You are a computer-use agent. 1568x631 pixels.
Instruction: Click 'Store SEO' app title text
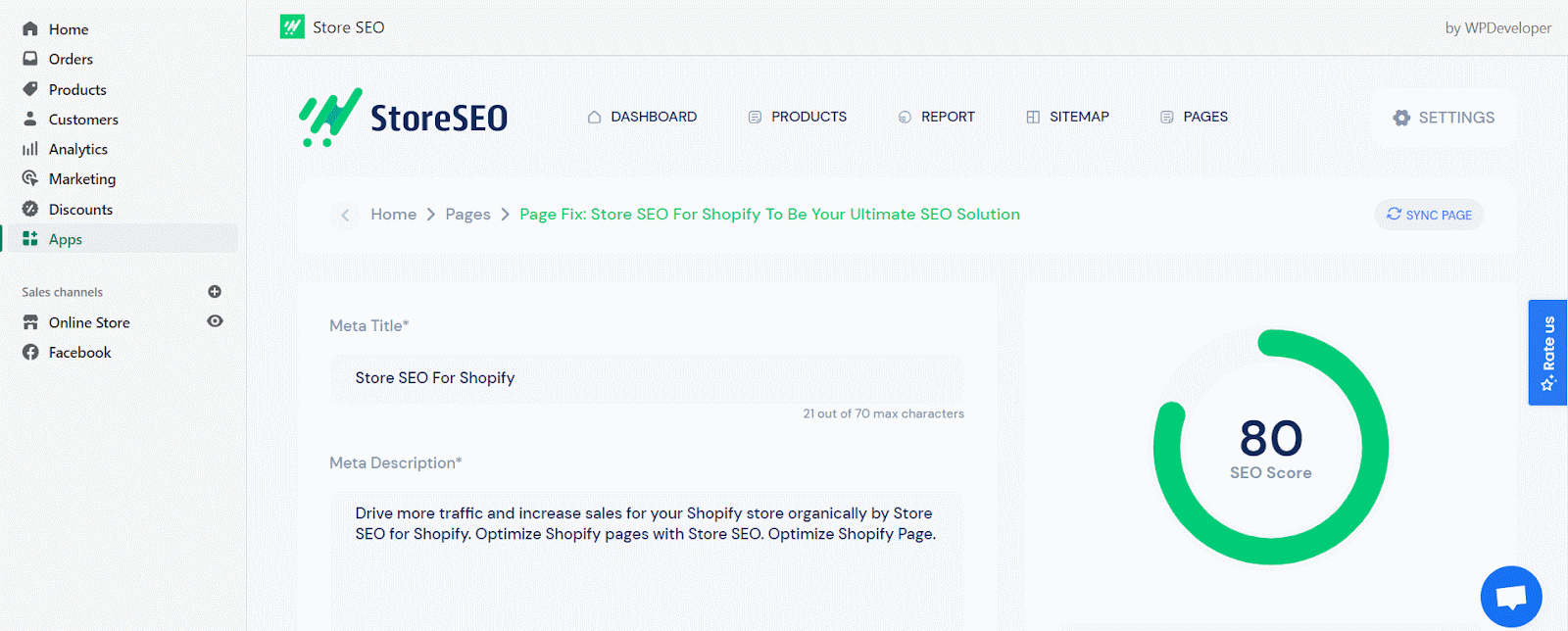pos(349,27)
